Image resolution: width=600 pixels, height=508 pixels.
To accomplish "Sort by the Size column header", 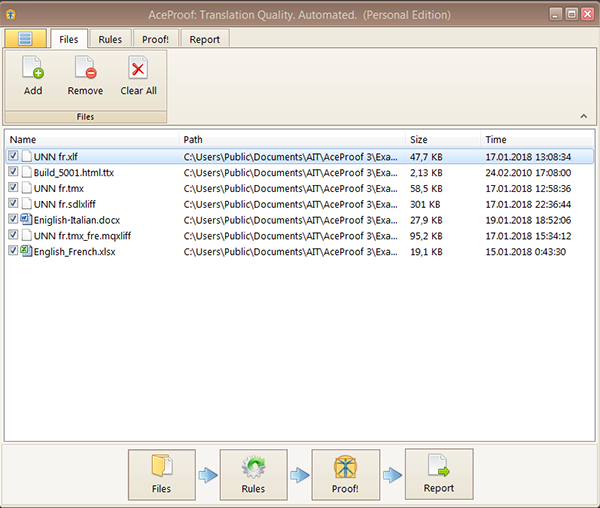I will pyautogui.click(x=443, y=139).
